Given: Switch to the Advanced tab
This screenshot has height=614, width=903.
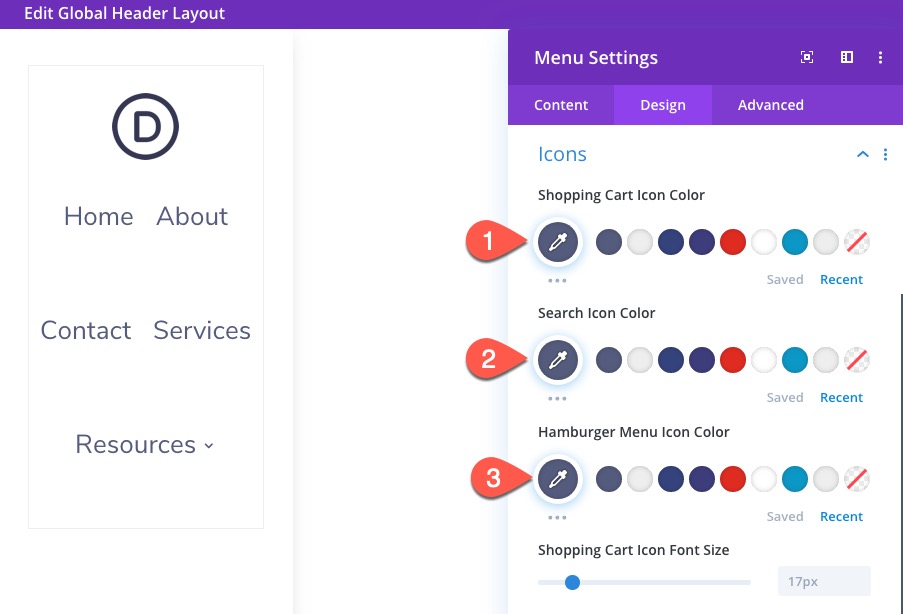Looking at the screenshot, I should pos(770,104).
